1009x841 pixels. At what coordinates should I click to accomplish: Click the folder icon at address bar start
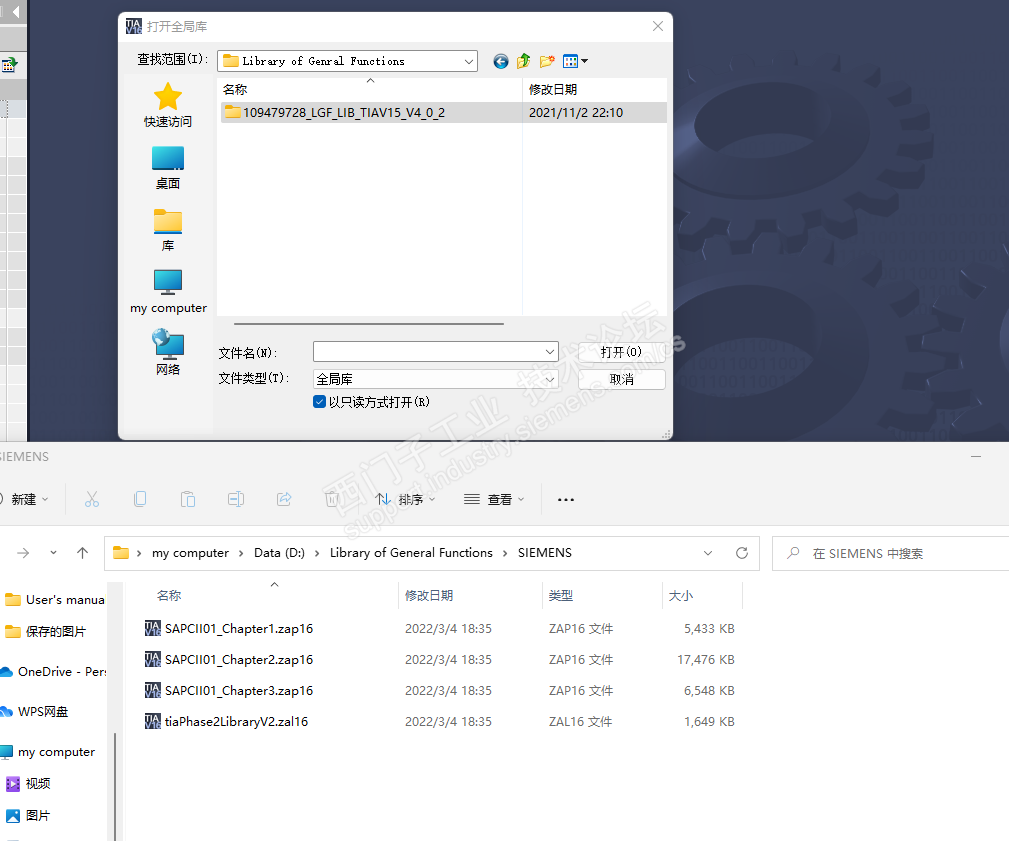120,553
